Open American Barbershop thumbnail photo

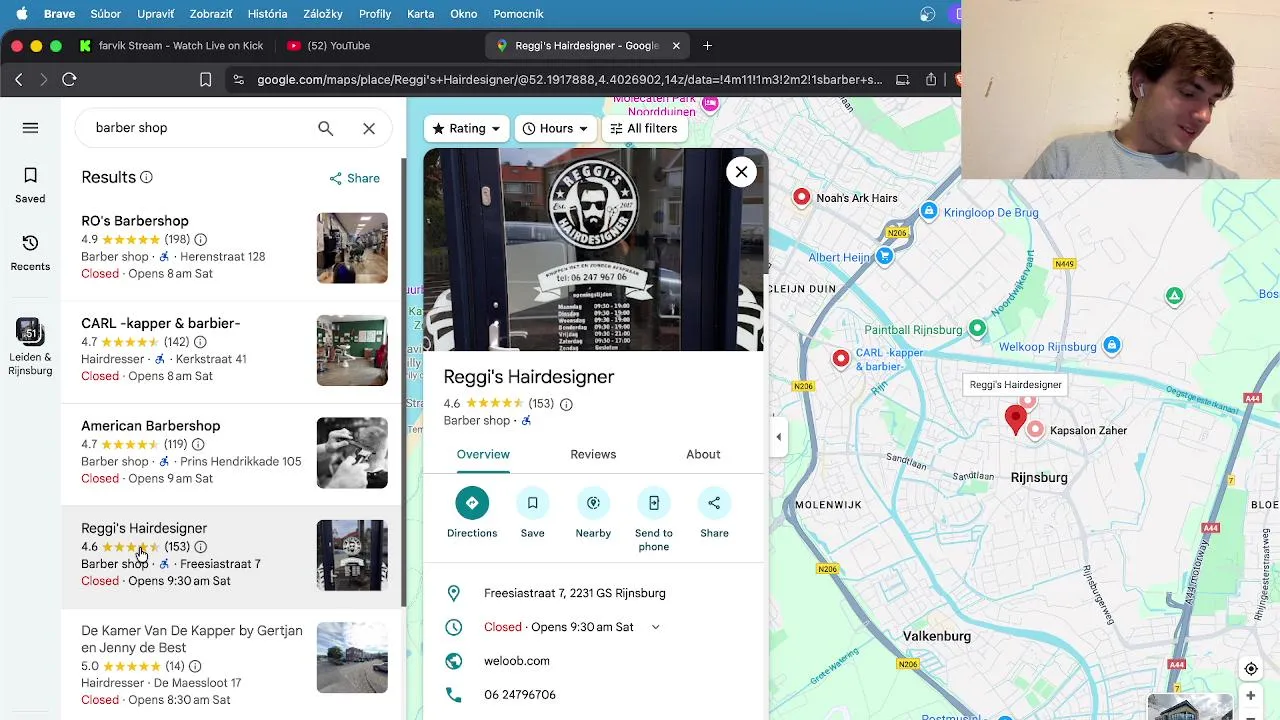pyautogui.click(x=352, y=453)
